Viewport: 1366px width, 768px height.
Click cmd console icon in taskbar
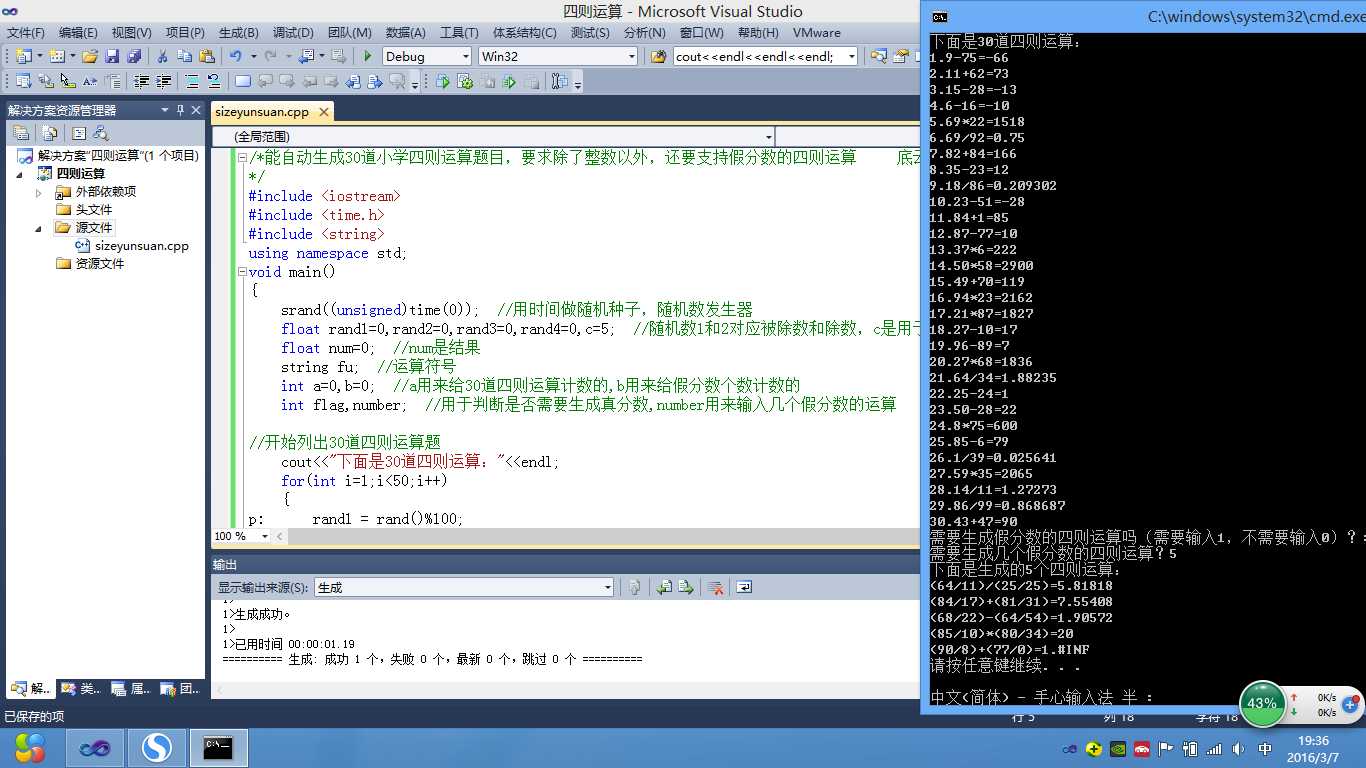pyautogui.click(x=218, y=748)
